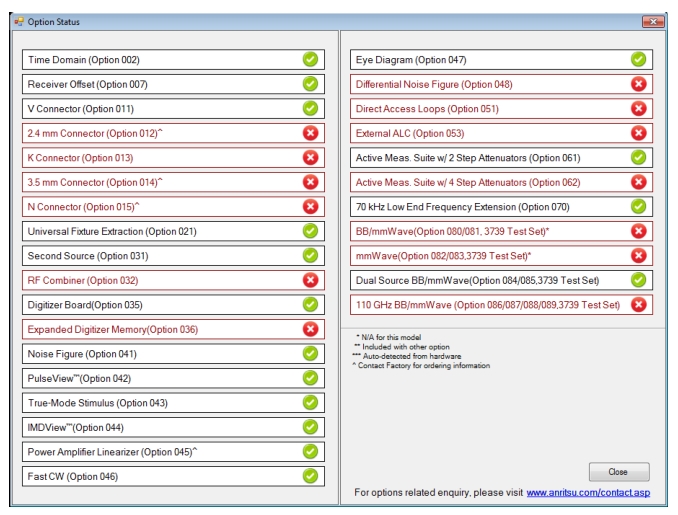Image resolution: width=678 pixels, height=515 pixels.
Task: Click the Fast CW (Option 046) text
Action: (x=73, y=477)
